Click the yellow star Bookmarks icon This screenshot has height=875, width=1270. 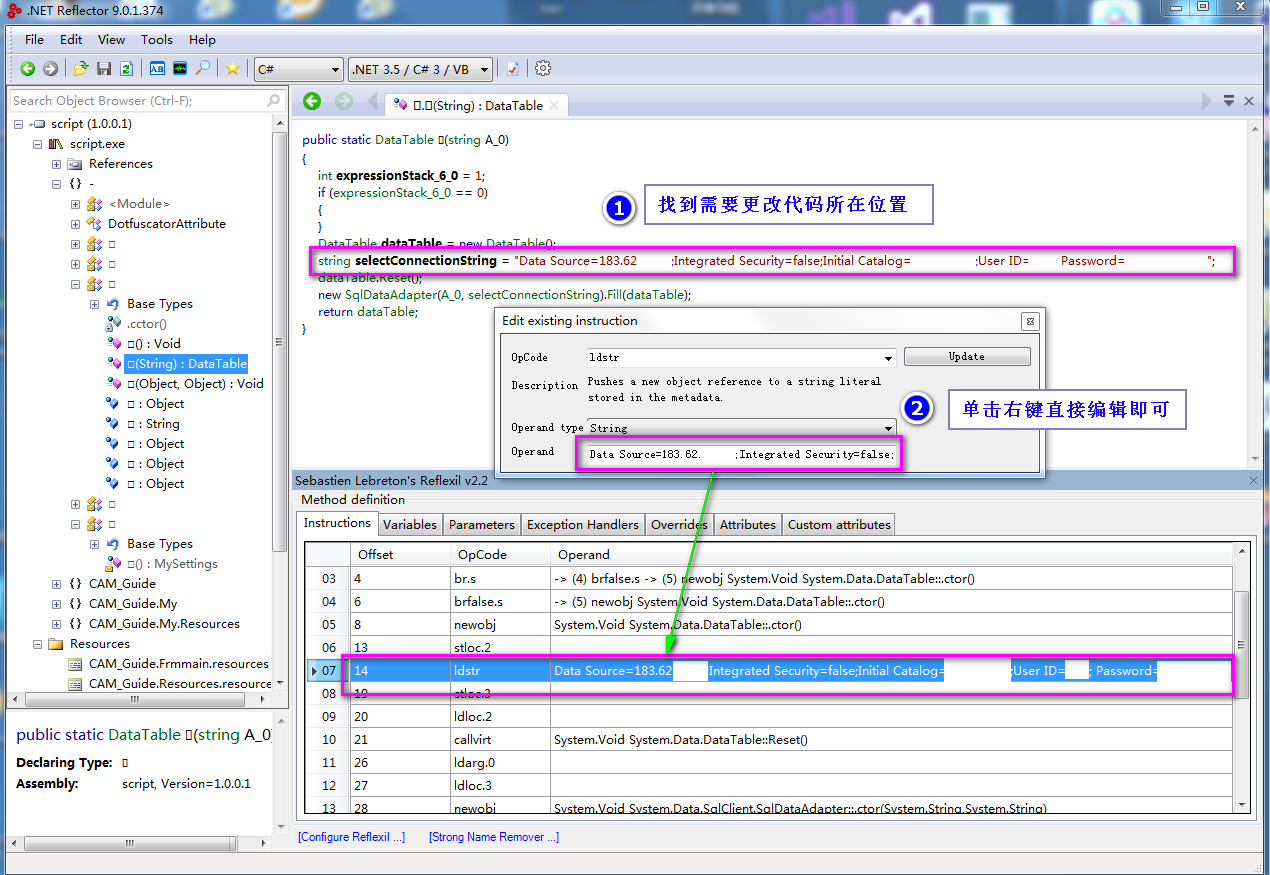click(x=232, y=69)
